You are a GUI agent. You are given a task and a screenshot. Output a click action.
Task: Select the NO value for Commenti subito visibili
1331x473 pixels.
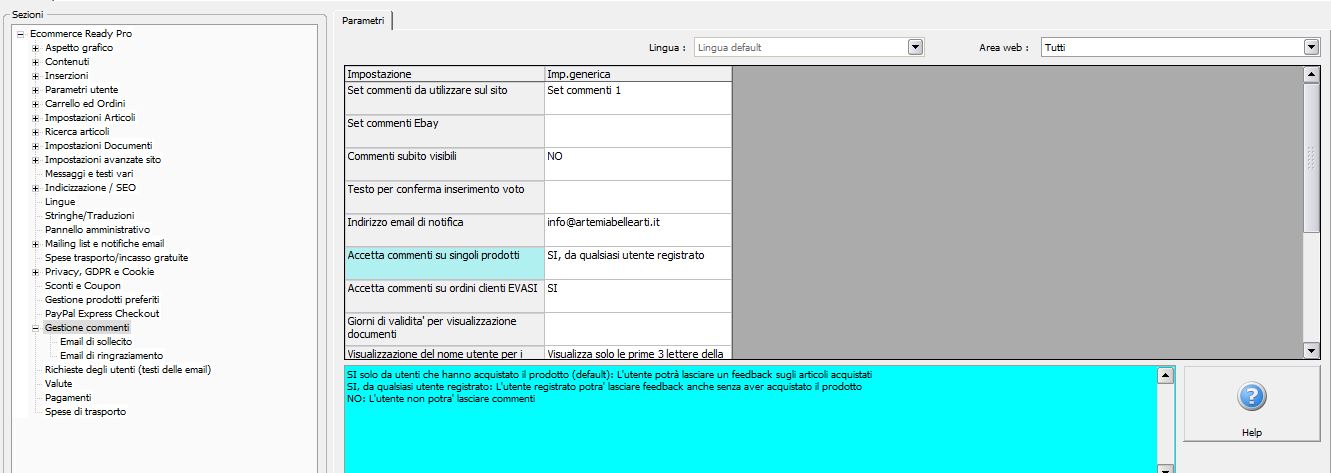(x=638, y=164)
